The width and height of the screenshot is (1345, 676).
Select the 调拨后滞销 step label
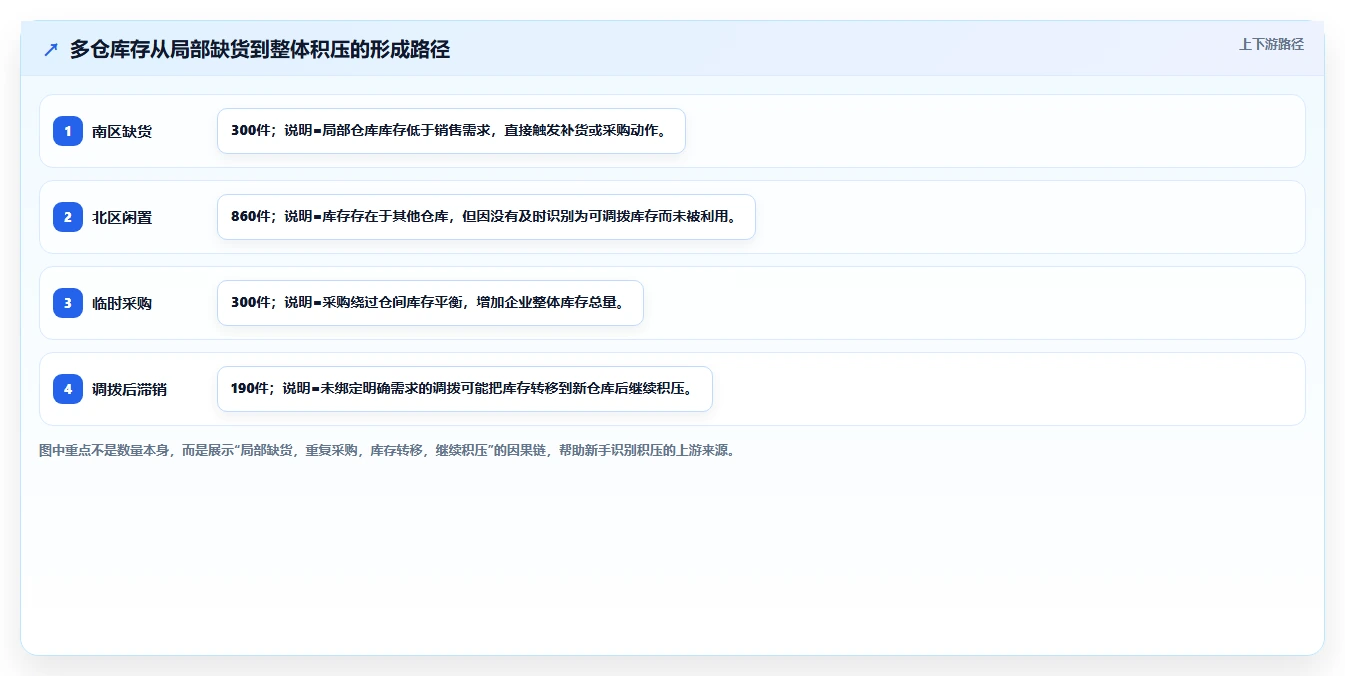pos(129,389)
